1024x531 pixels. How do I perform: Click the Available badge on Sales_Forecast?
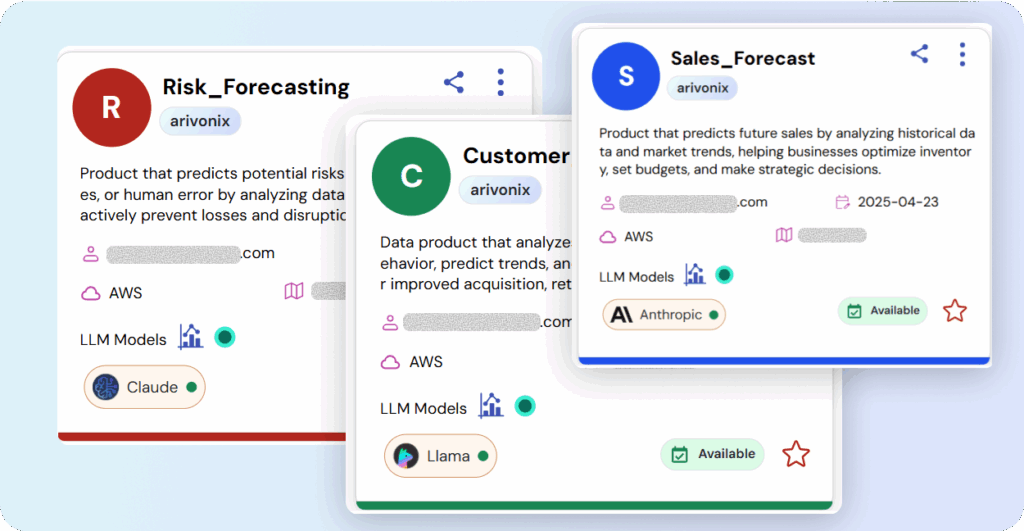[882, 311]
